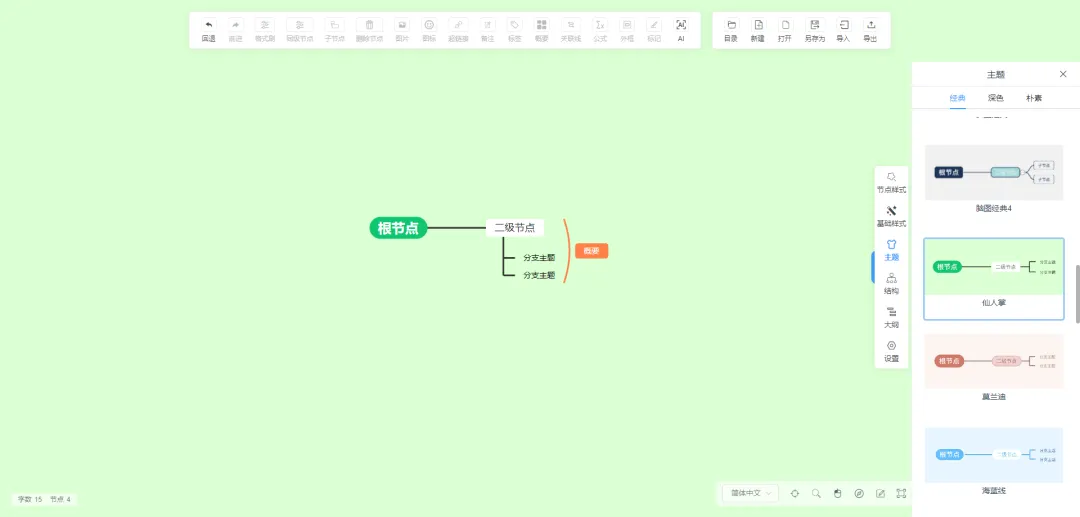Image resolution: width=1080 pixels, height=517 pixels.
Task: Add an association line with 关联线
Action: [571, 25]
